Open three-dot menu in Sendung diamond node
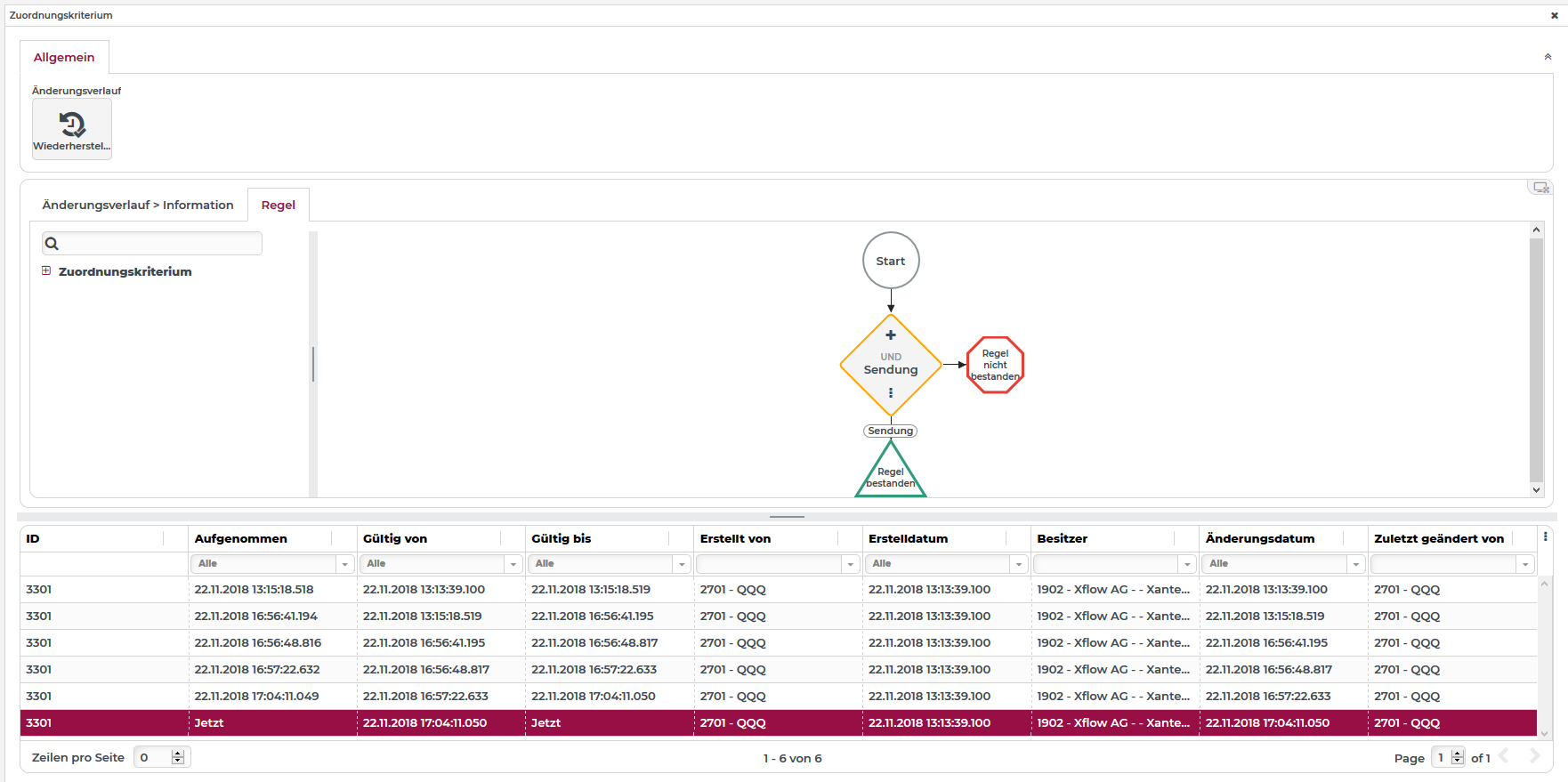The height and width of the screenshot is (782, 1568). pyautogui.click(x=890, y=393)
